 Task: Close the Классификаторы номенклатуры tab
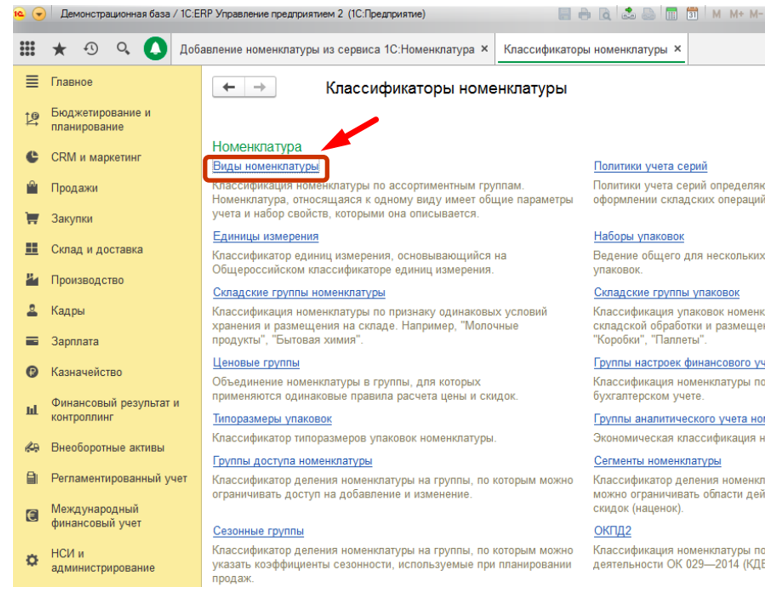(678, 48)
